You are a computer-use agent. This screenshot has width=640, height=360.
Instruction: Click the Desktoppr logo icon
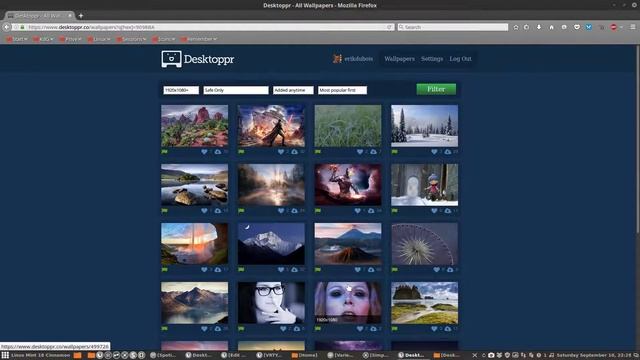coord(171,59)
